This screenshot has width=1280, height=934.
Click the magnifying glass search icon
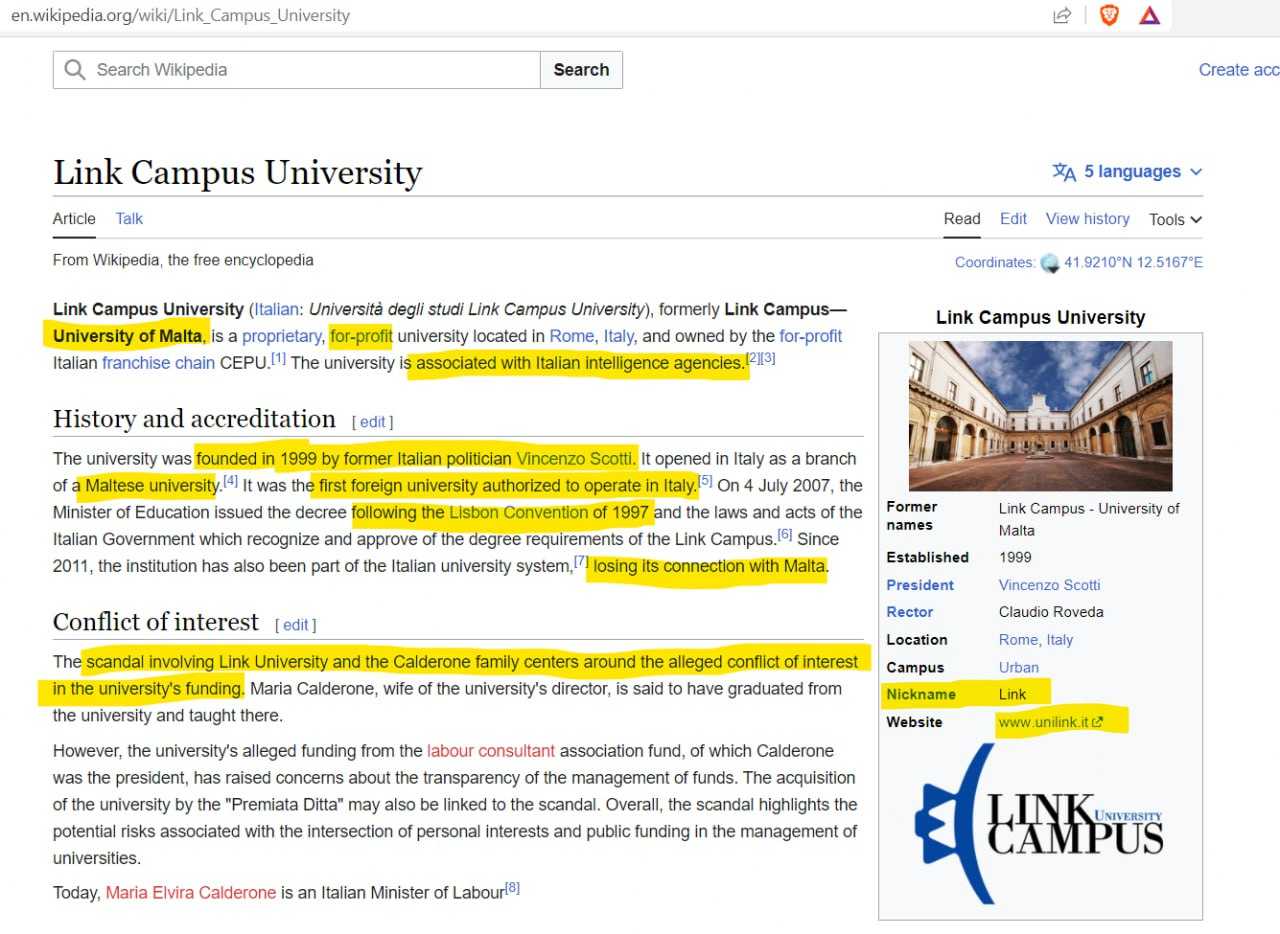[74, 70]
